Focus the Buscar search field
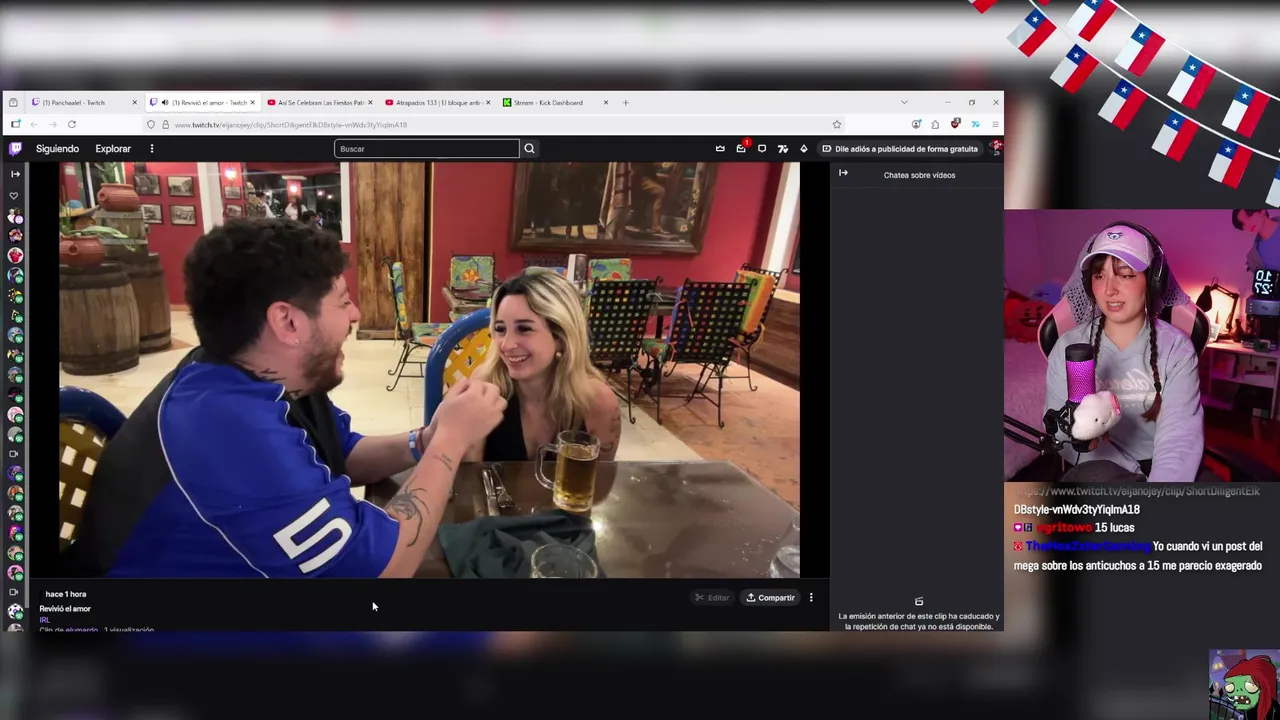 (427, 149)
